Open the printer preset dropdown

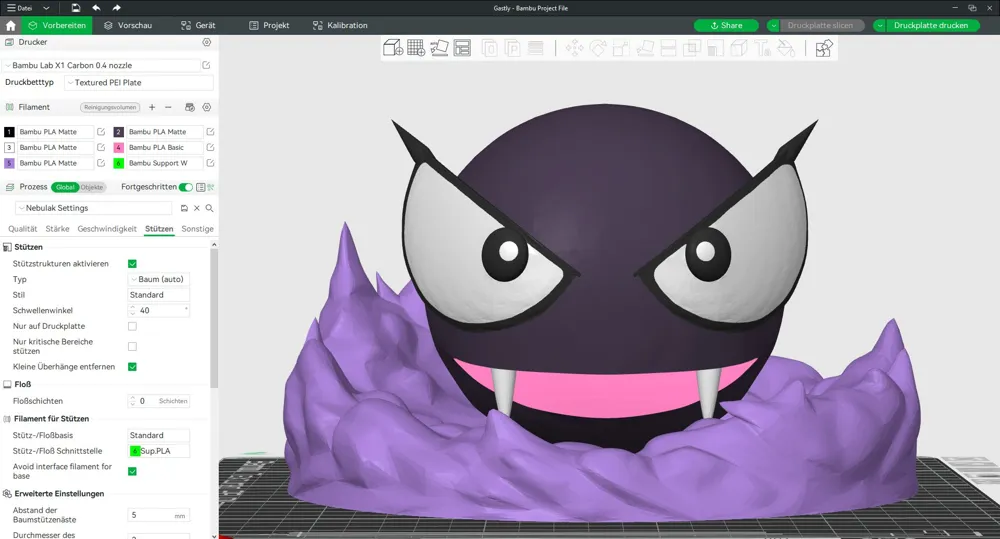pyautogui.click(x=102, y=65)
